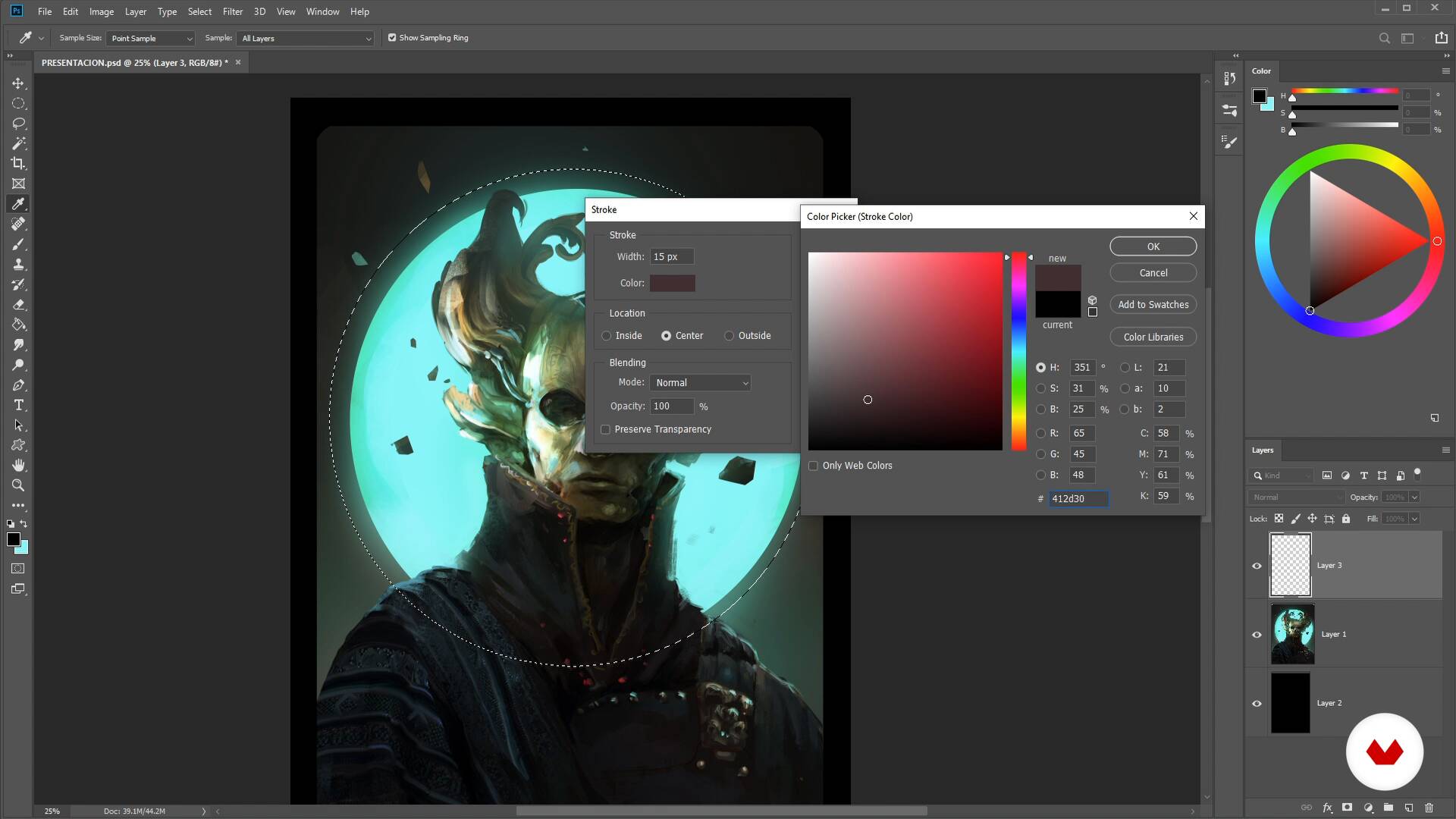Viewport: 1456px width, 819px height.
Task: Select the Crop tool
Action: point(18,163)
